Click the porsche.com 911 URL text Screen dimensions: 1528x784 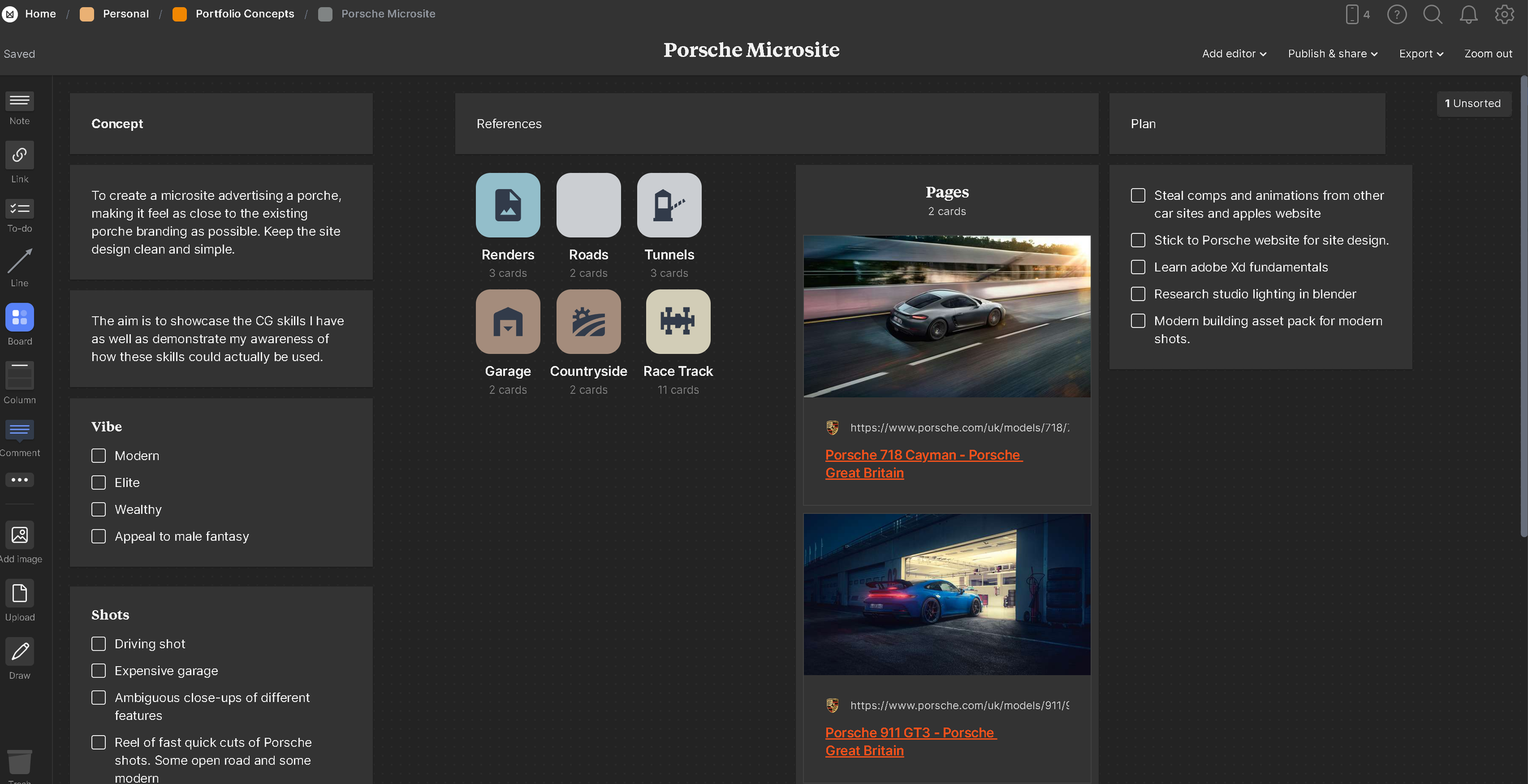click(960, 705)
